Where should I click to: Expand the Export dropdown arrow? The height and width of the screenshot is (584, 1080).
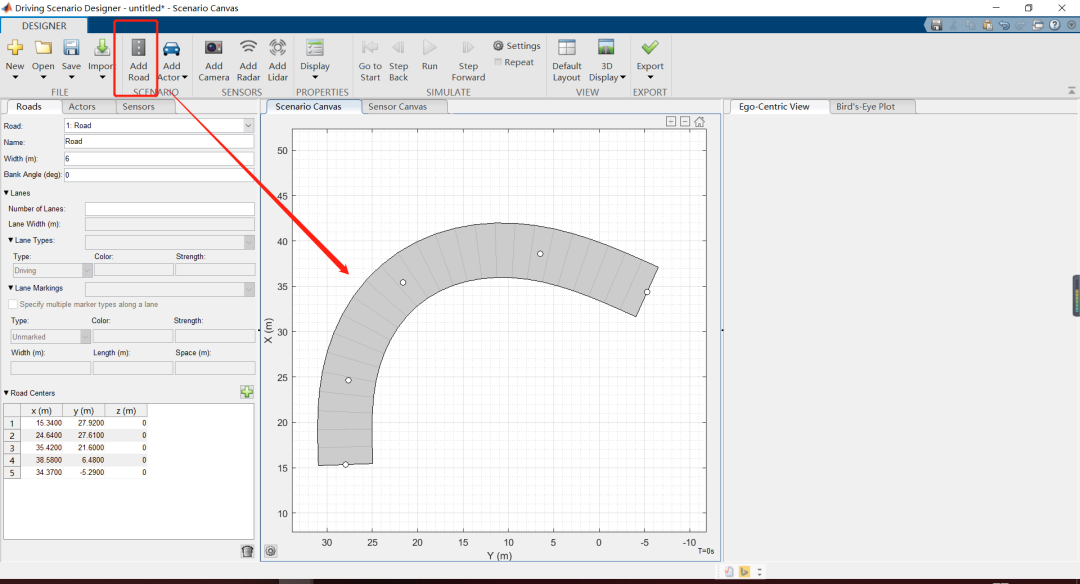pos(650,77)
